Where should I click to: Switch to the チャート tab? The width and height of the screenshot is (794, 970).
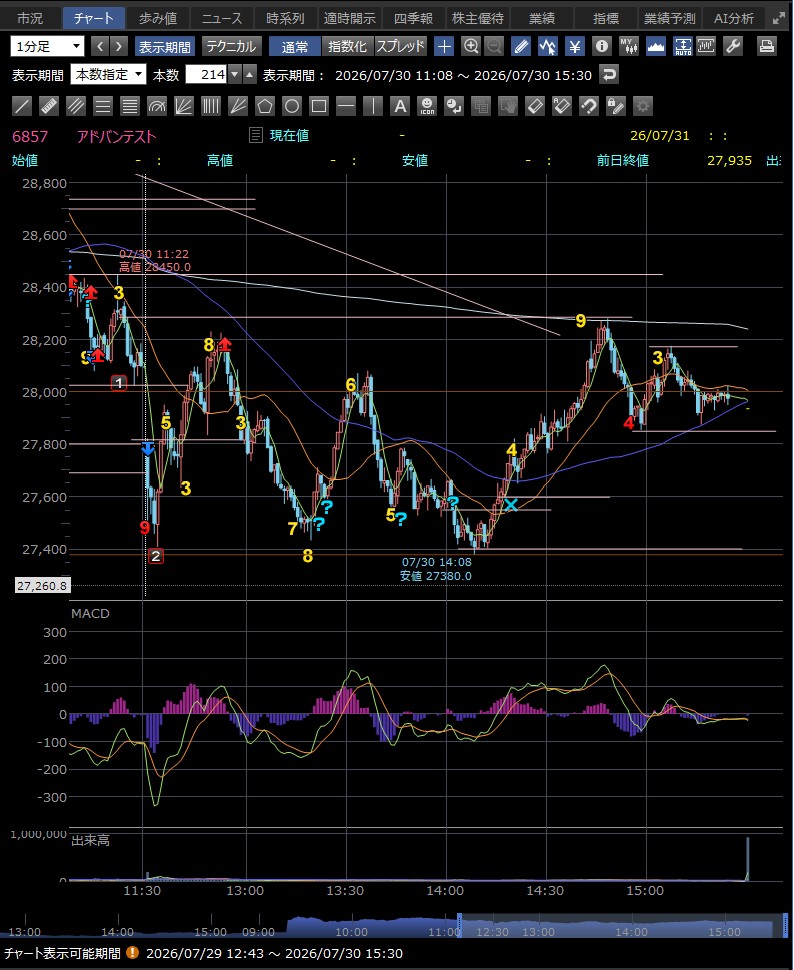click(94, 19)
